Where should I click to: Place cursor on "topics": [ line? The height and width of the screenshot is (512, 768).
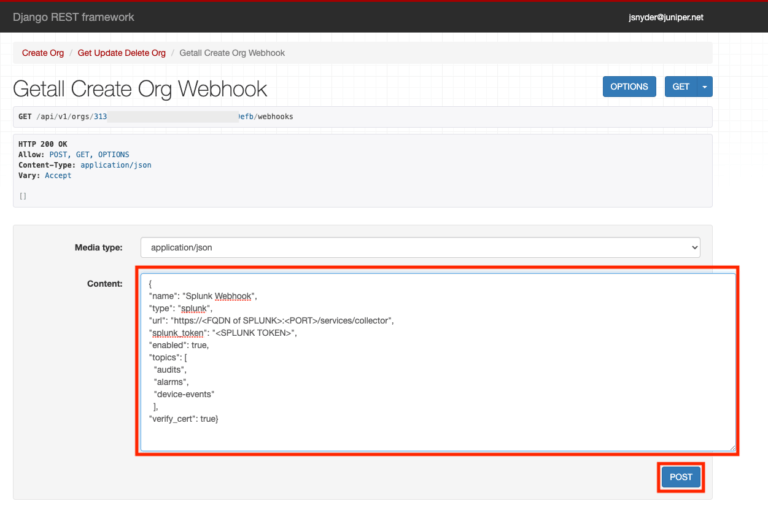[x=168, y=357]
